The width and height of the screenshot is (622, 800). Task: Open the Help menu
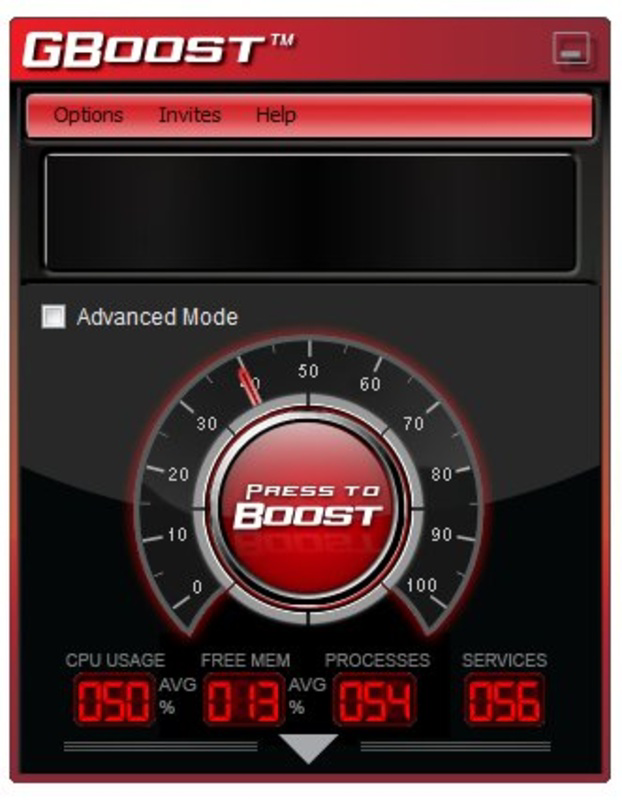[276, 115]
